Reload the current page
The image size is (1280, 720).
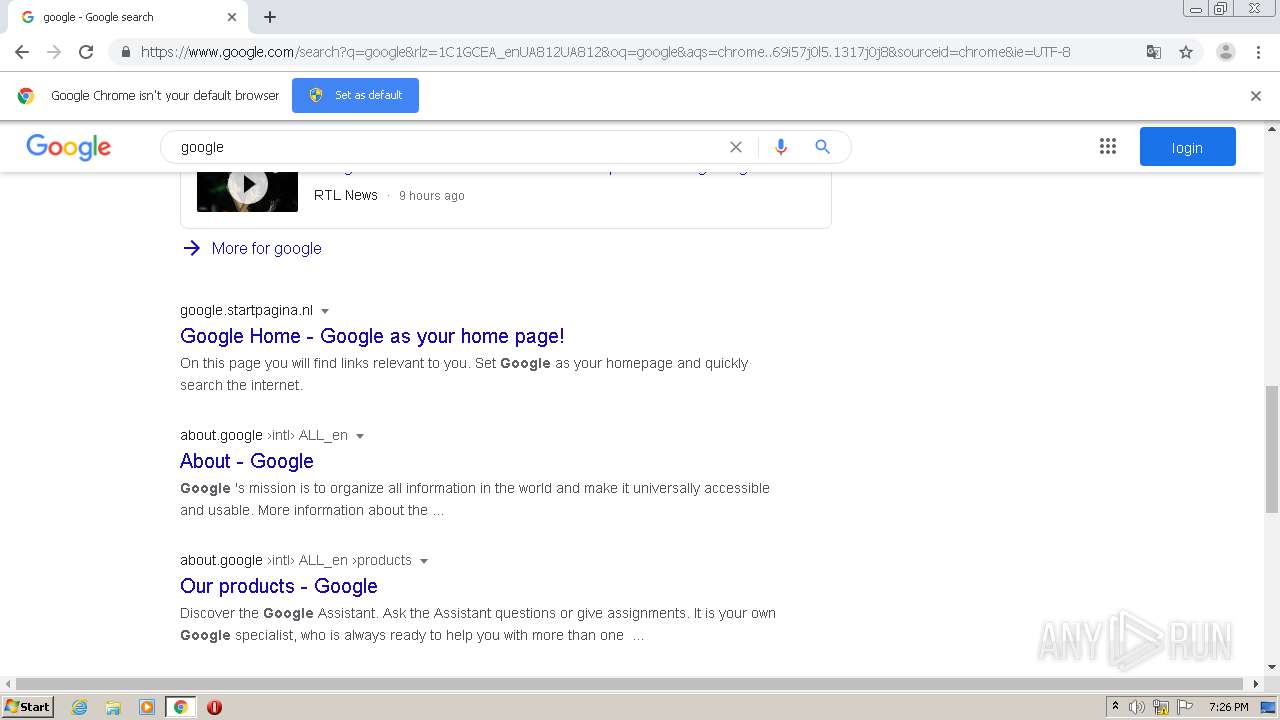click(x=86, y=52)
